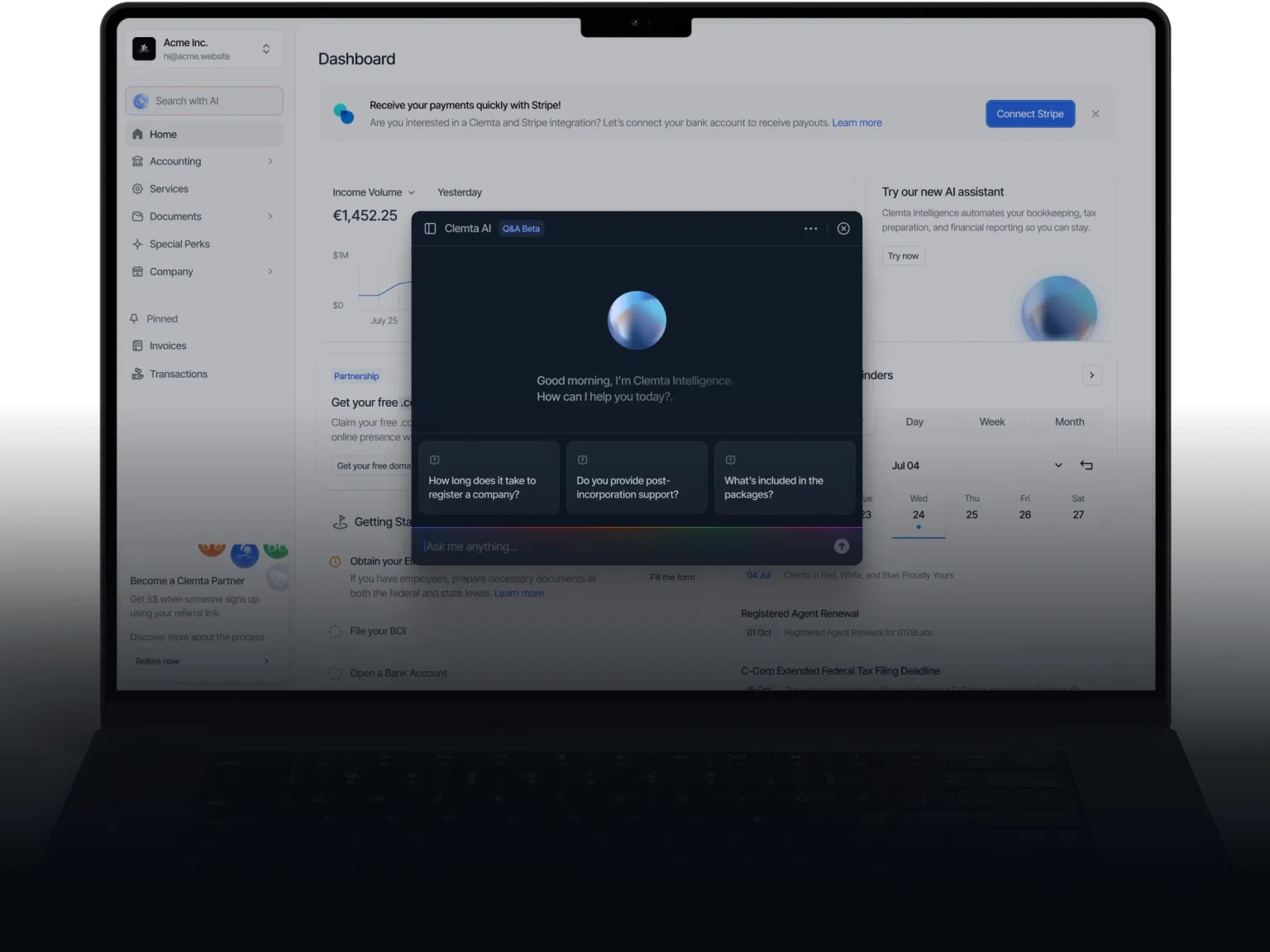Viewport: 1270px width, 952px height.
Task: Click the Partnership tag
Action: [356, 376]
